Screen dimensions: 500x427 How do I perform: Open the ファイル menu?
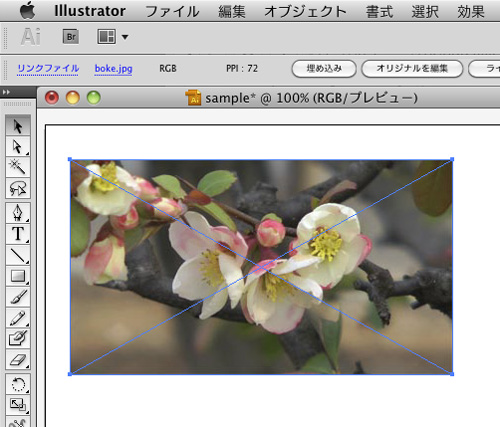click(172, 12)
